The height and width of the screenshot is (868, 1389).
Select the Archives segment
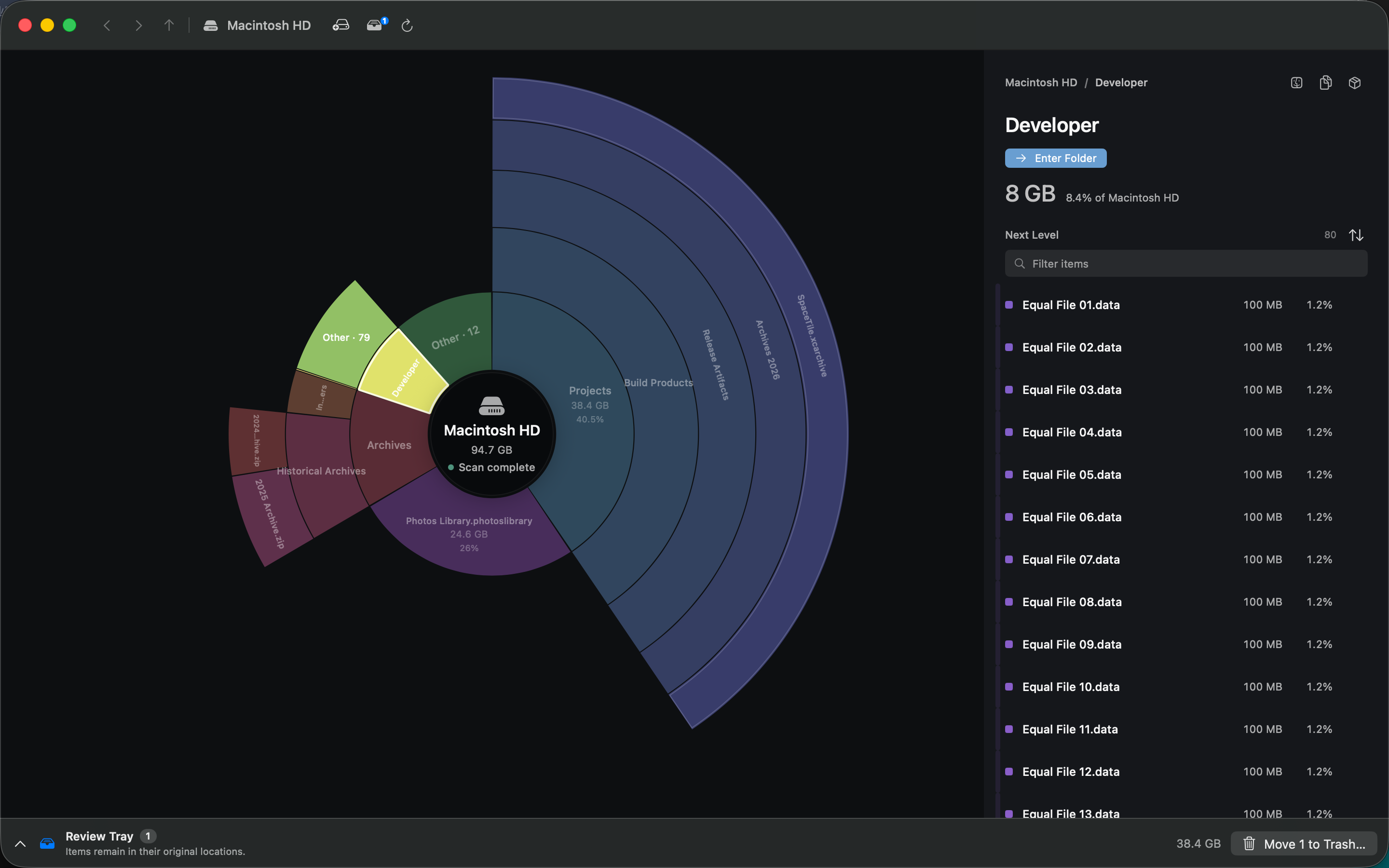point(389,446)
